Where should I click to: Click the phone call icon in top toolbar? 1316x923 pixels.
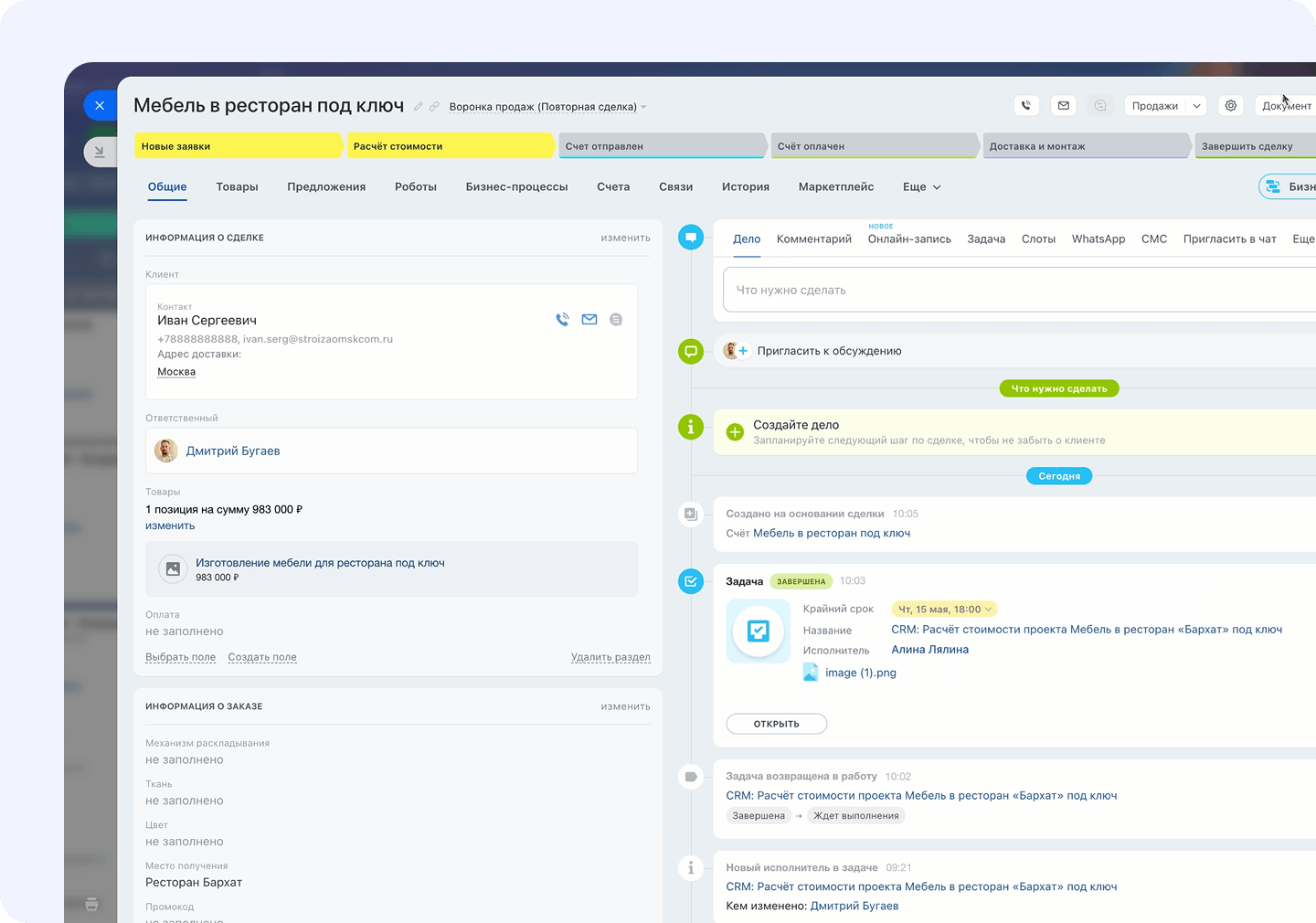point(1026,106)
